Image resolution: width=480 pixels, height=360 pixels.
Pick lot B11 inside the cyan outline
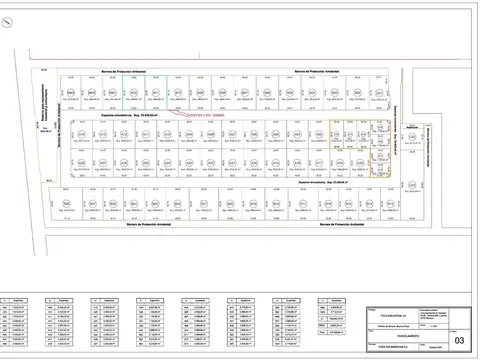[x=156, y=92]
